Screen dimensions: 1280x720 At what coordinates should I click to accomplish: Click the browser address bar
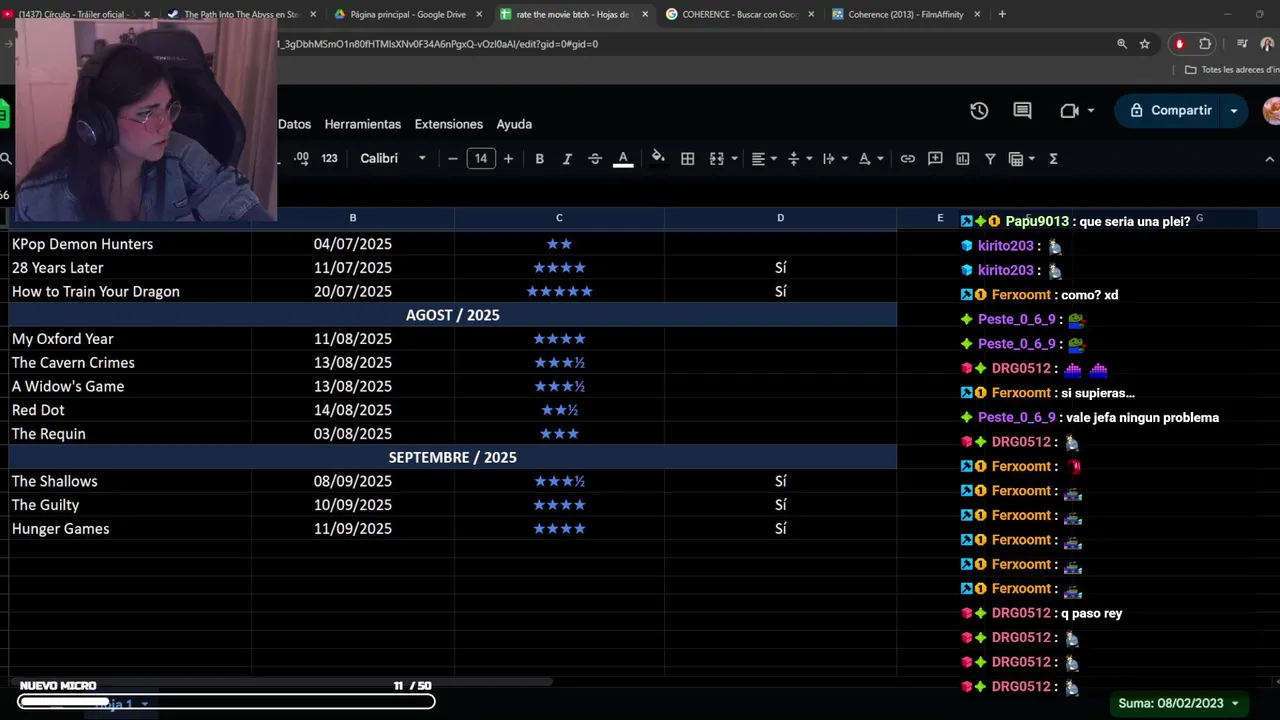pyautogui.click(x=690, y=44)
